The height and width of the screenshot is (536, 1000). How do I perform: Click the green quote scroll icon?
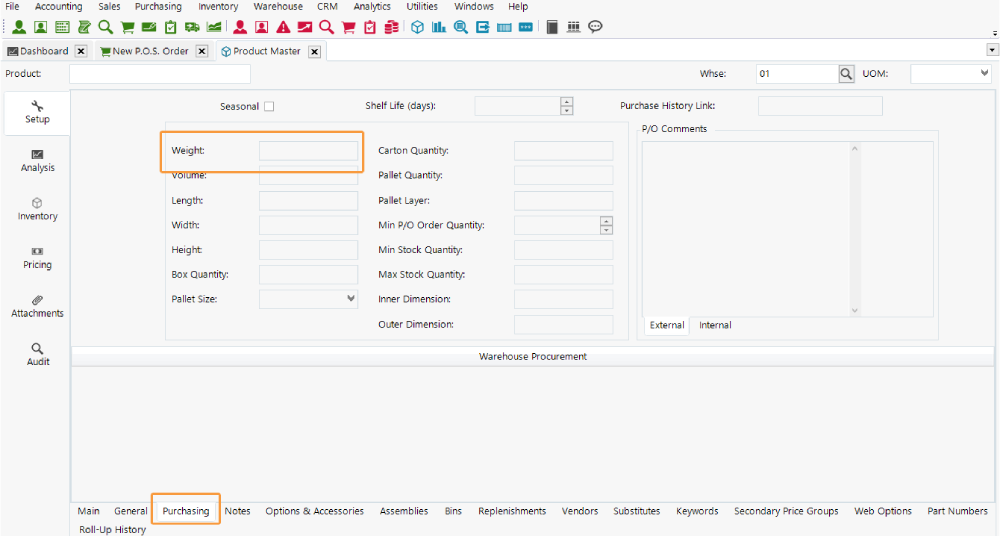point(84,27)
